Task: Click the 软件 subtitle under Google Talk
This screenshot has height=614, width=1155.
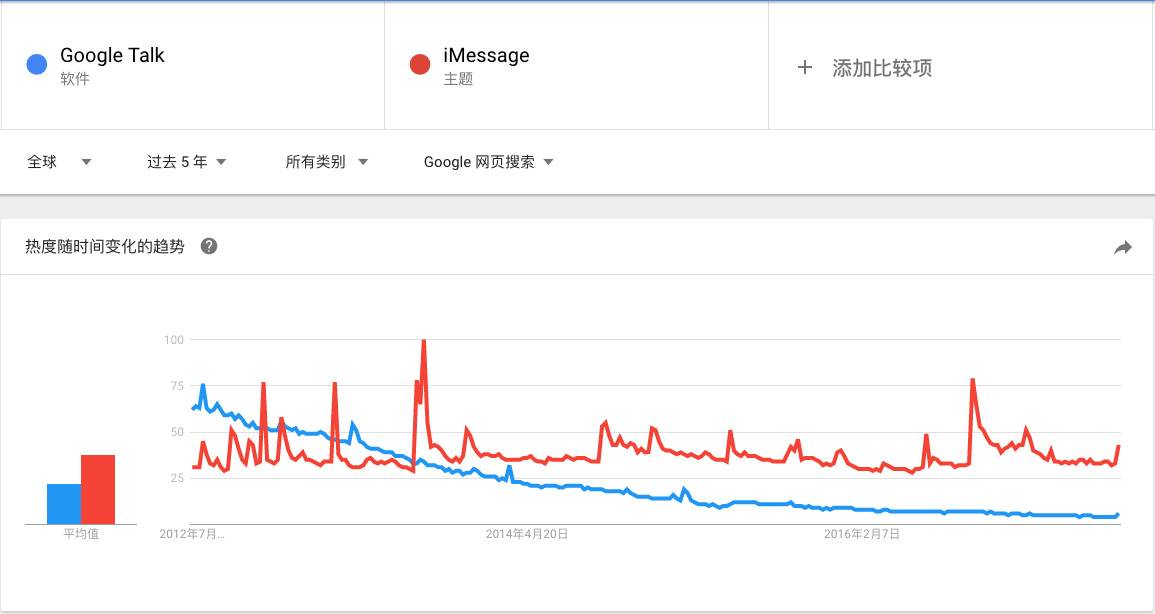Action: (x=74, y=79)
